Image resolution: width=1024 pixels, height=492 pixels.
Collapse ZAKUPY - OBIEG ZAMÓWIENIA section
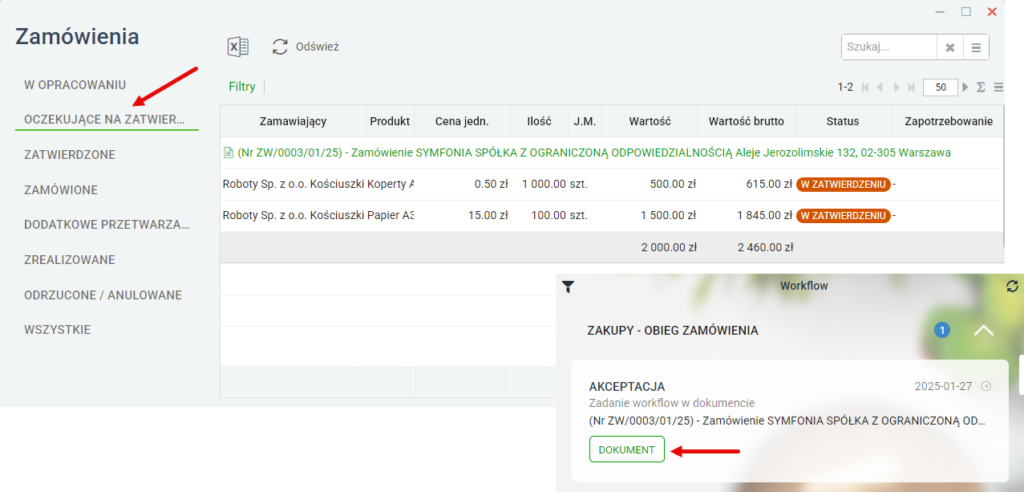[984, 331]
